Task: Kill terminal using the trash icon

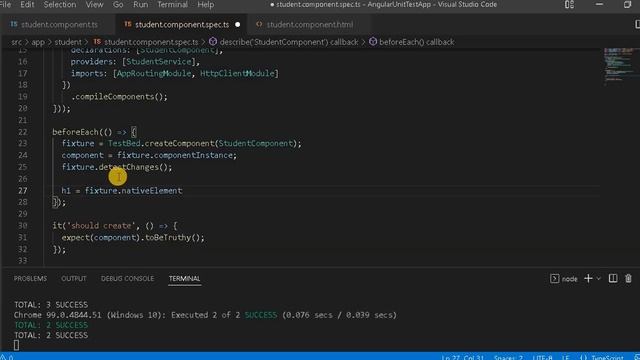Action: [628, 278]
